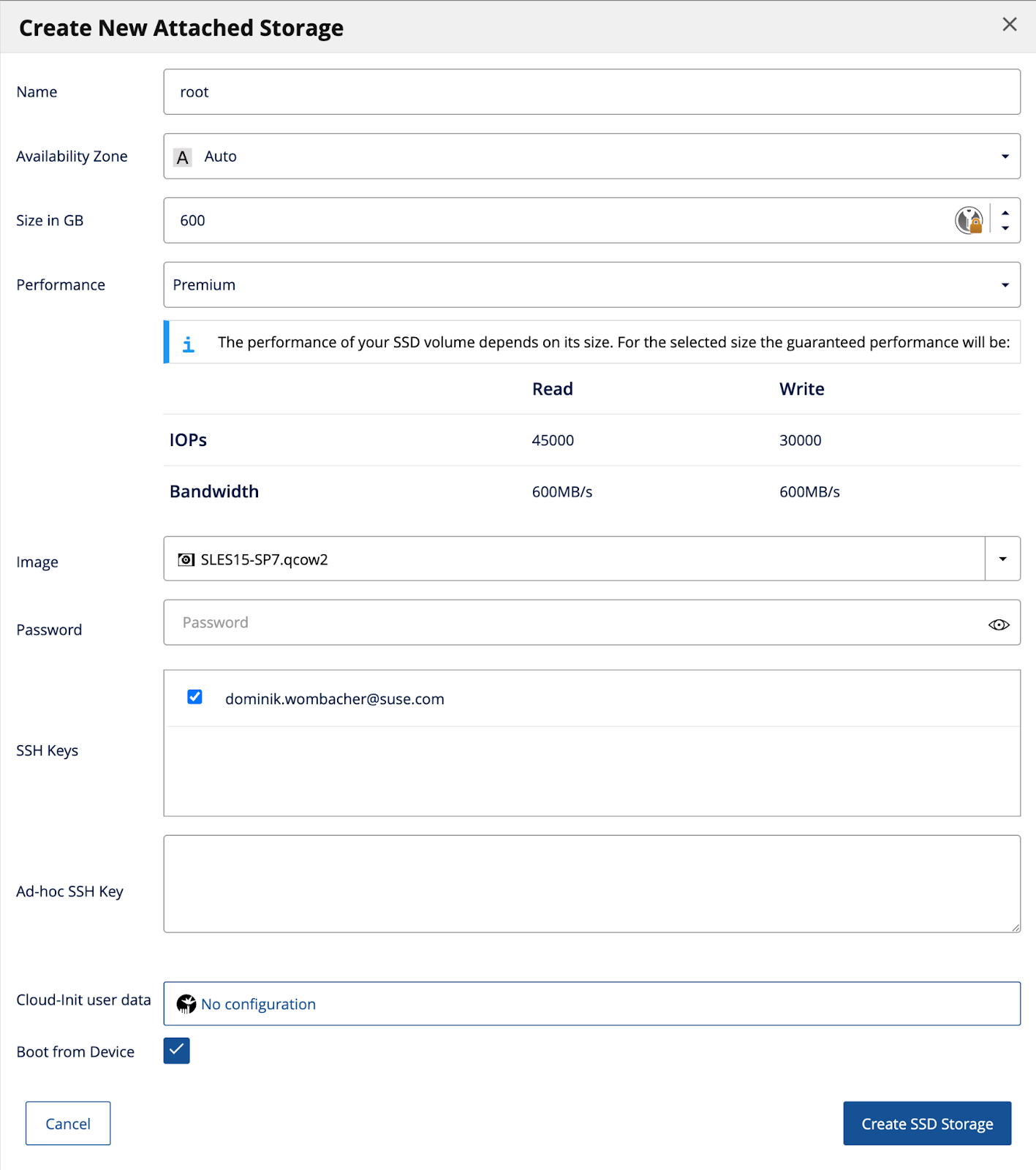Click the lock icon in Size field
The height and width of the screenshot is (1170, 1036).
click(969, 220)
